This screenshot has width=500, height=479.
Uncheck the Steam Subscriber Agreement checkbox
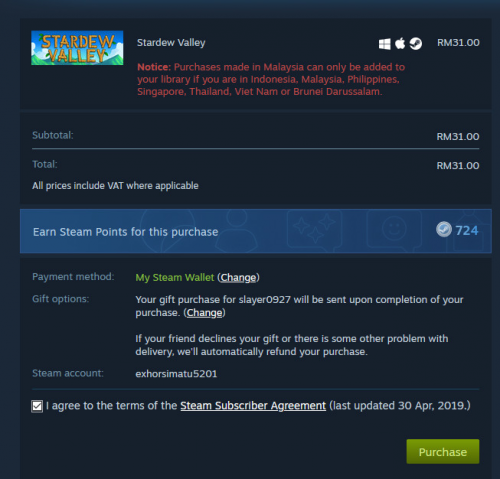point(37,406)
